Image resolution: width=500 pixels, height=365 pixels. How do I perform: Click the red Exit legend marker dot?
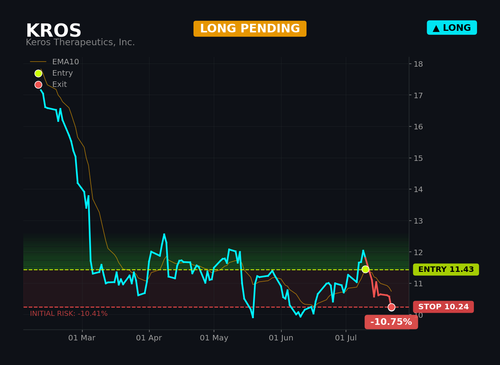pyautogui.click(x=38, y=85)
